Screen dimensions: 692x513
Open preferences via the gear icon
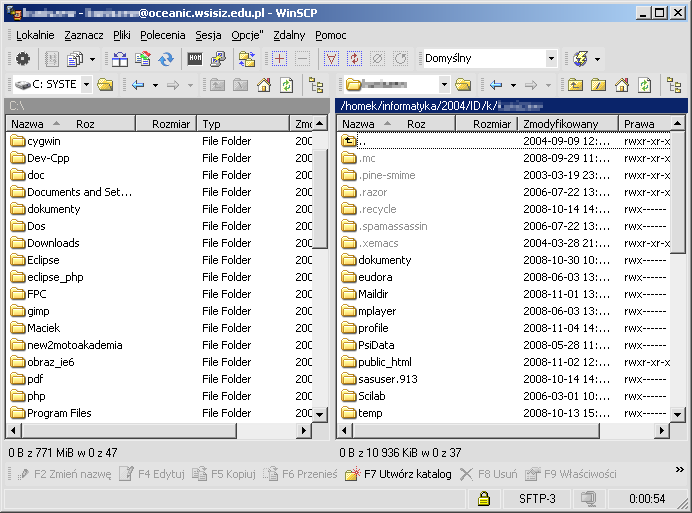coord(23,59)
